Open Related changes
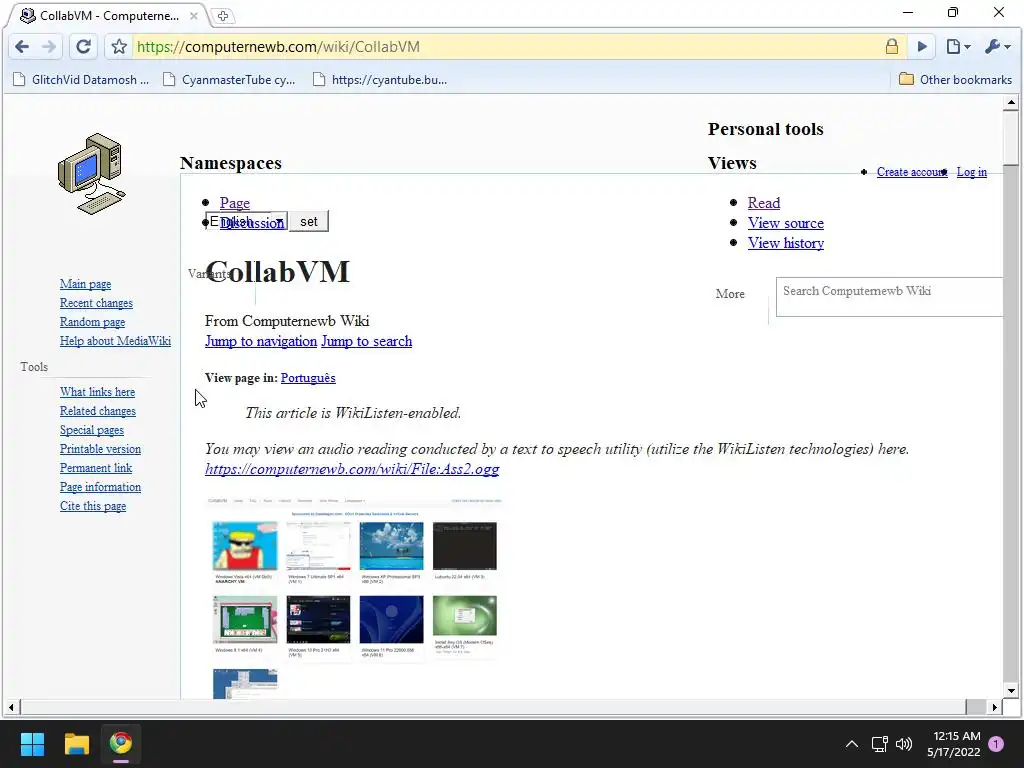This screenshot has height=768, width=1024. point(98,411)
